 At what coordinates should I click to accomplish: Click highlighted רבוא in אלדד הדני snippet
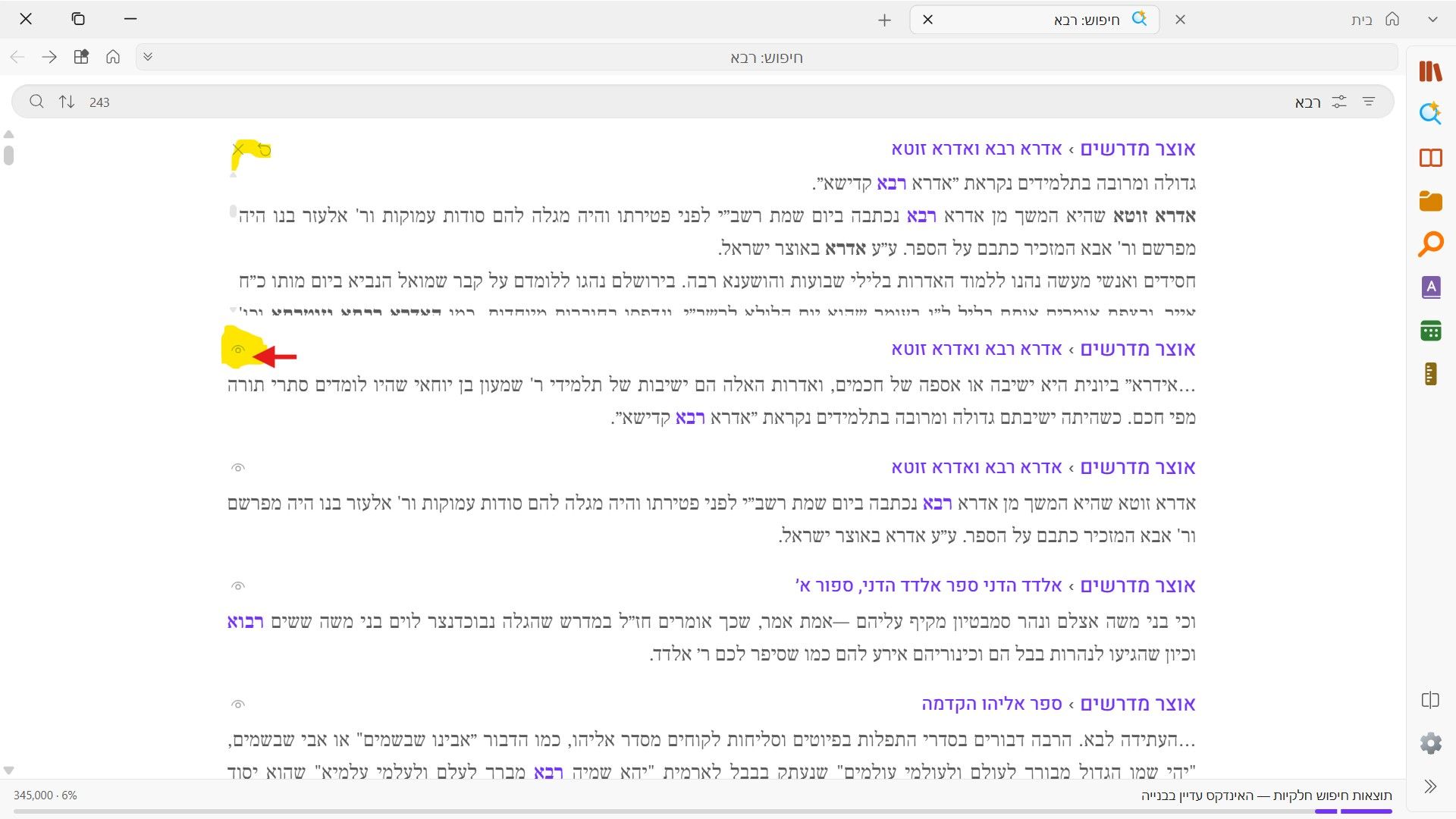tap(245, 621)
